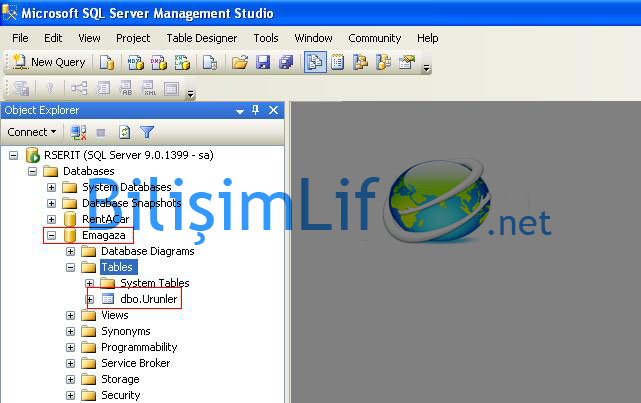Viewport: 641px width, 403px height.
Task: Open the View menu
Action: click(89, 38)
